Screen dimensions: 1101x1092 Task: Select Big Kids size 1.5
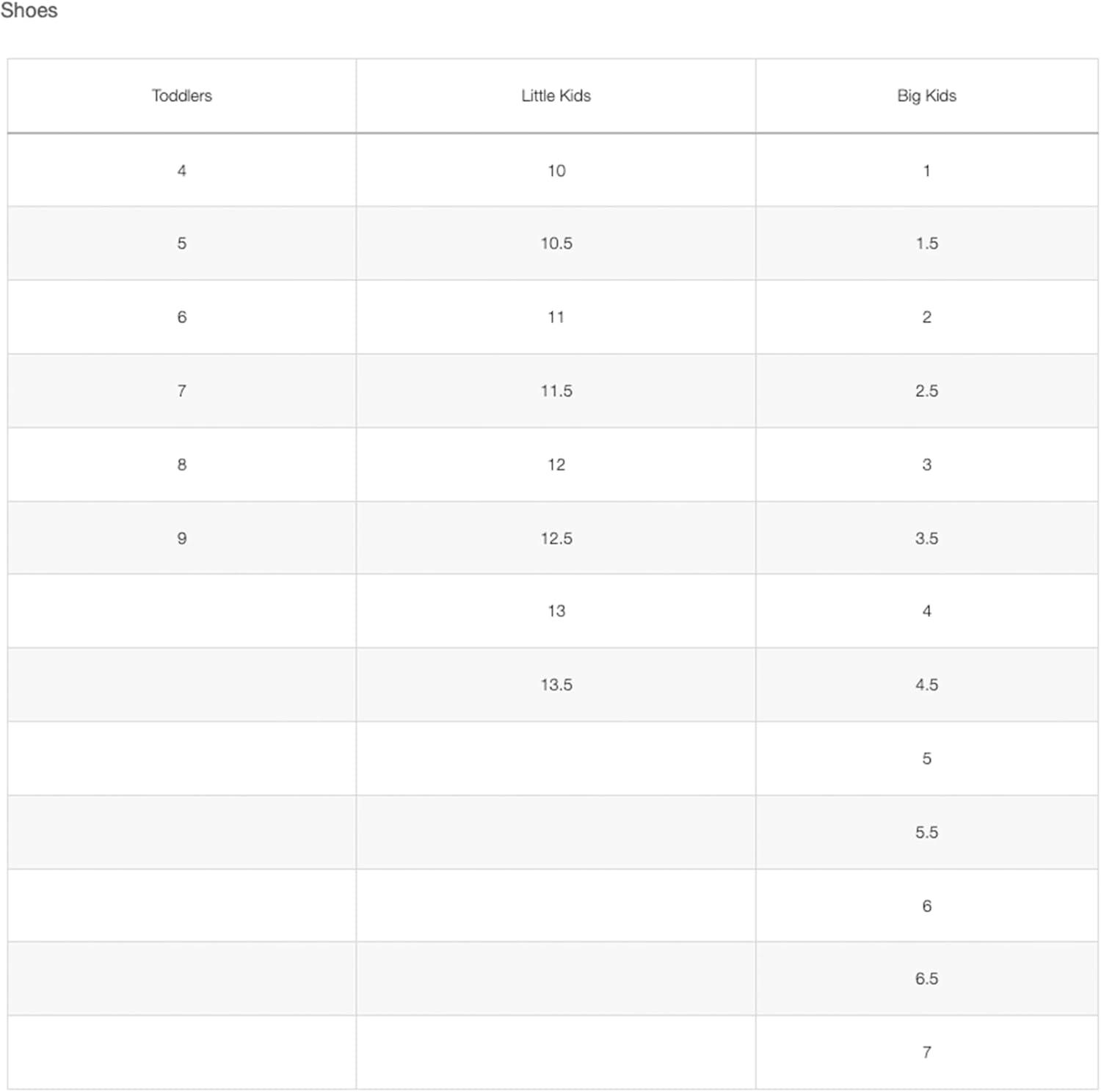coord(926,243)
